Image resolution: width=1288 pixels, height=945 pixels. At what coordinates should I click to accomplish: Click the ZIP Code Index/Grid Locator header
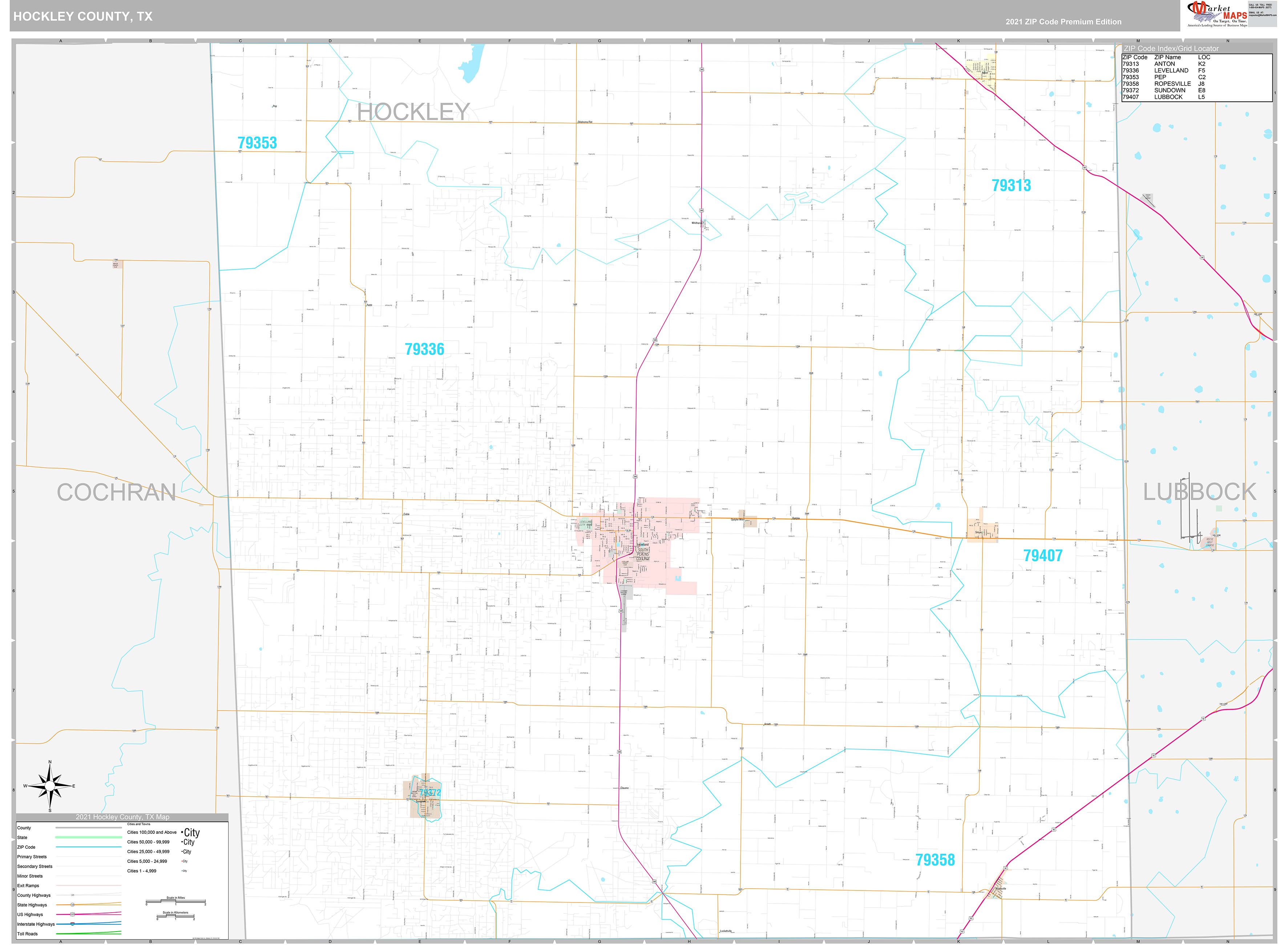click(1171, 49)
